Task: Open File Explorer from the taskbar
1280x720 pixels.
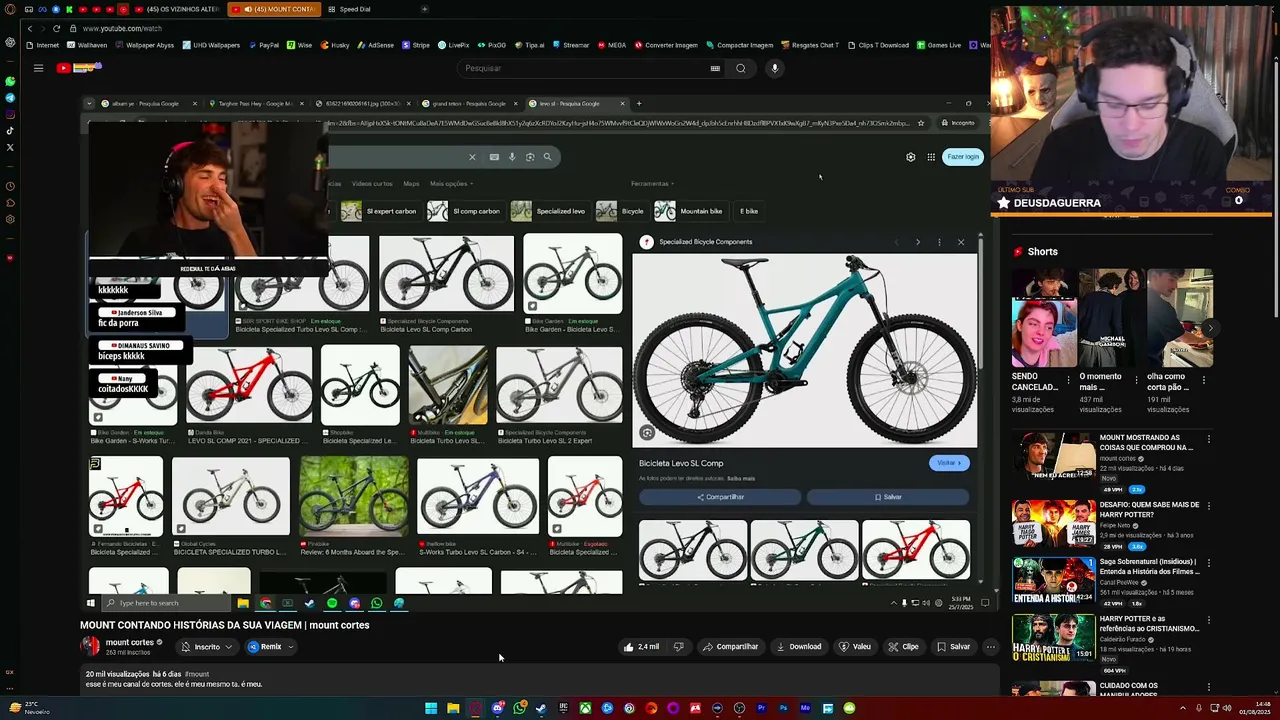Action: 453,708
